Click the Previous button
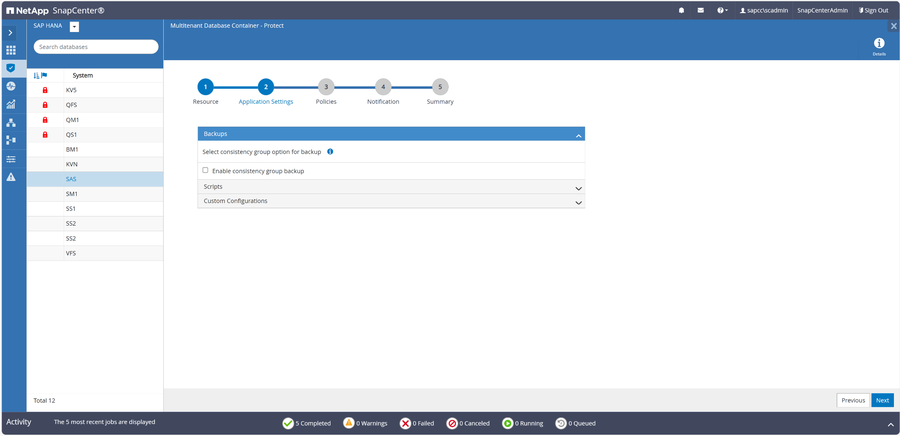This screenshot has height=436, width=900. coord(853,400)
